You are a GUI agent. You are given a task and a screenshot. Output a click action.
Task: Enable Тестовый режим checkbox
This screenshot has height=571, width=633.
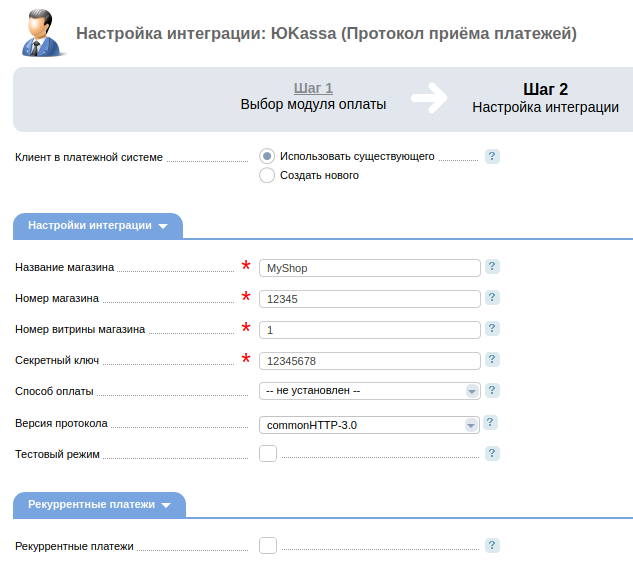click(268, 453)
